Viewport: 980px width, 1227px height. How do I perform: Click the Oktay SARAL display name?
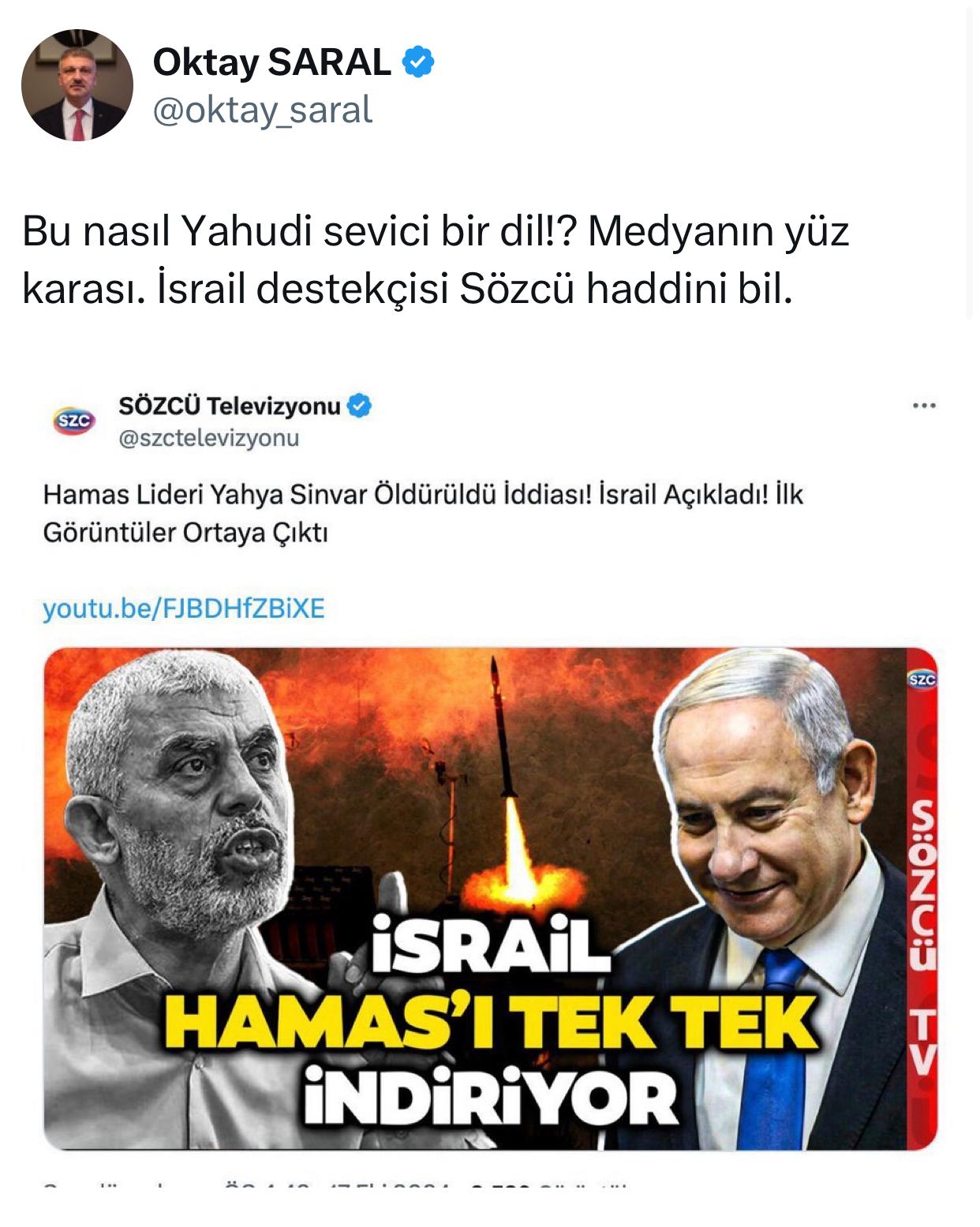(271, 62)
